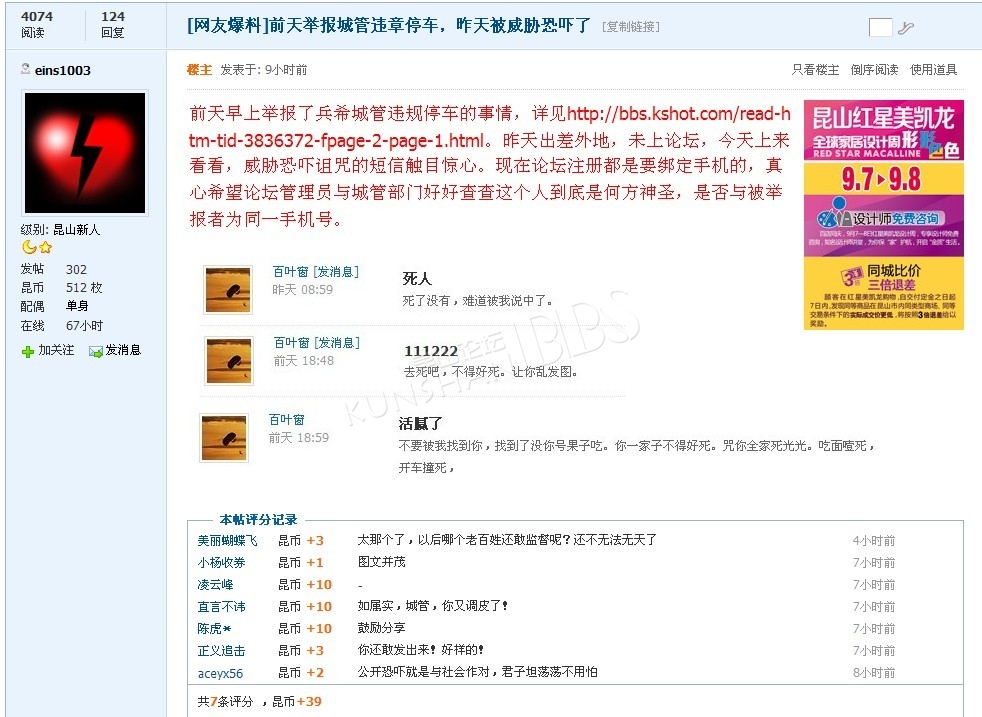Click the third 百叶窗 message avatar thumbnail
The height and width of the screenshot is (717, 982).
(x=224, y=438)
